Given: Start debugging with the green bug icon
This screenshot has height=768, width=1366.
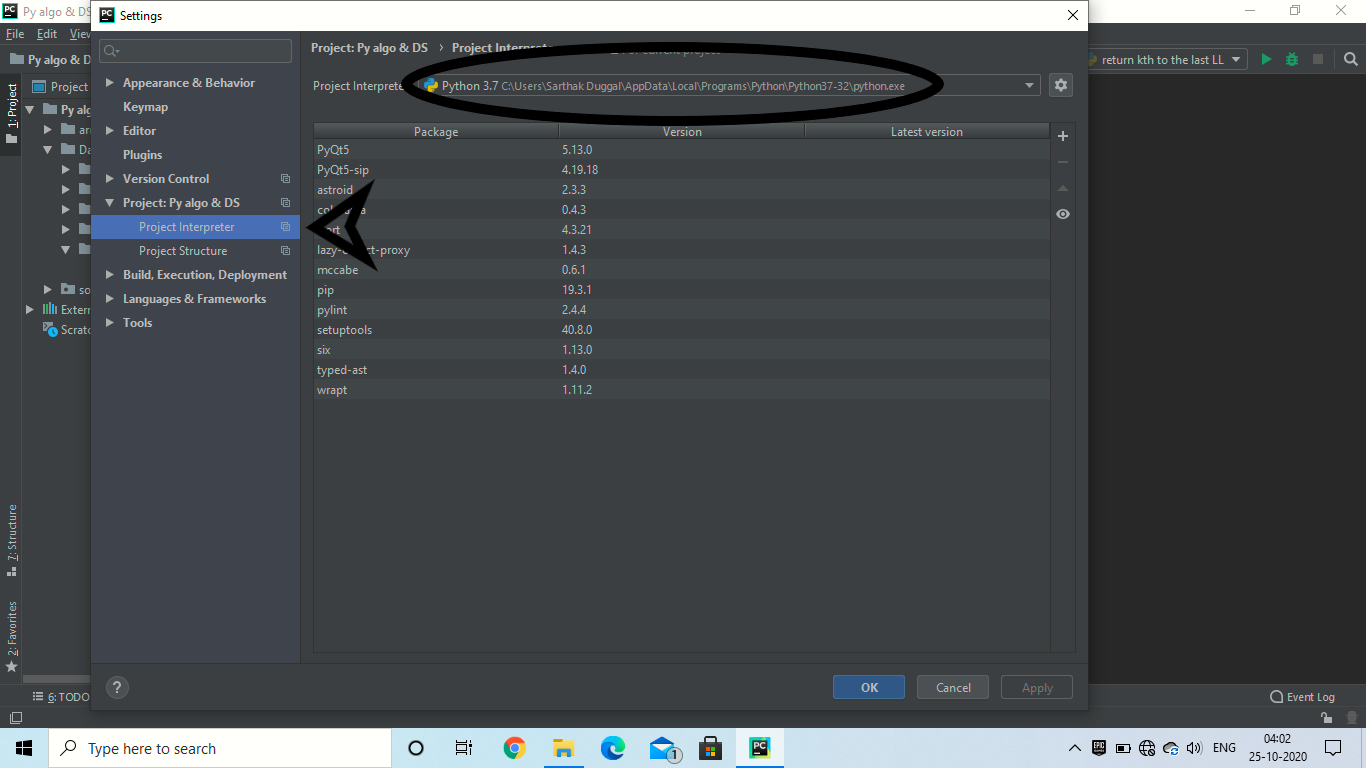Looking at the screenshot, I should 1292,60.
